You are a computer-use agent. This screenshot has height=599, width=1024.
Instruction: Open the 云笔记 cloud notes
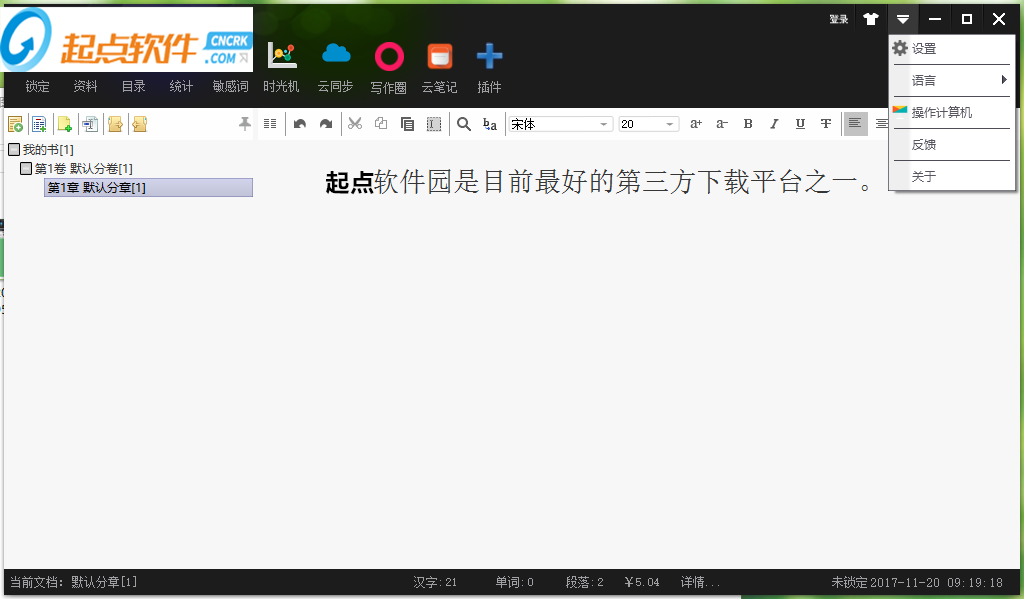click(439, 57)
